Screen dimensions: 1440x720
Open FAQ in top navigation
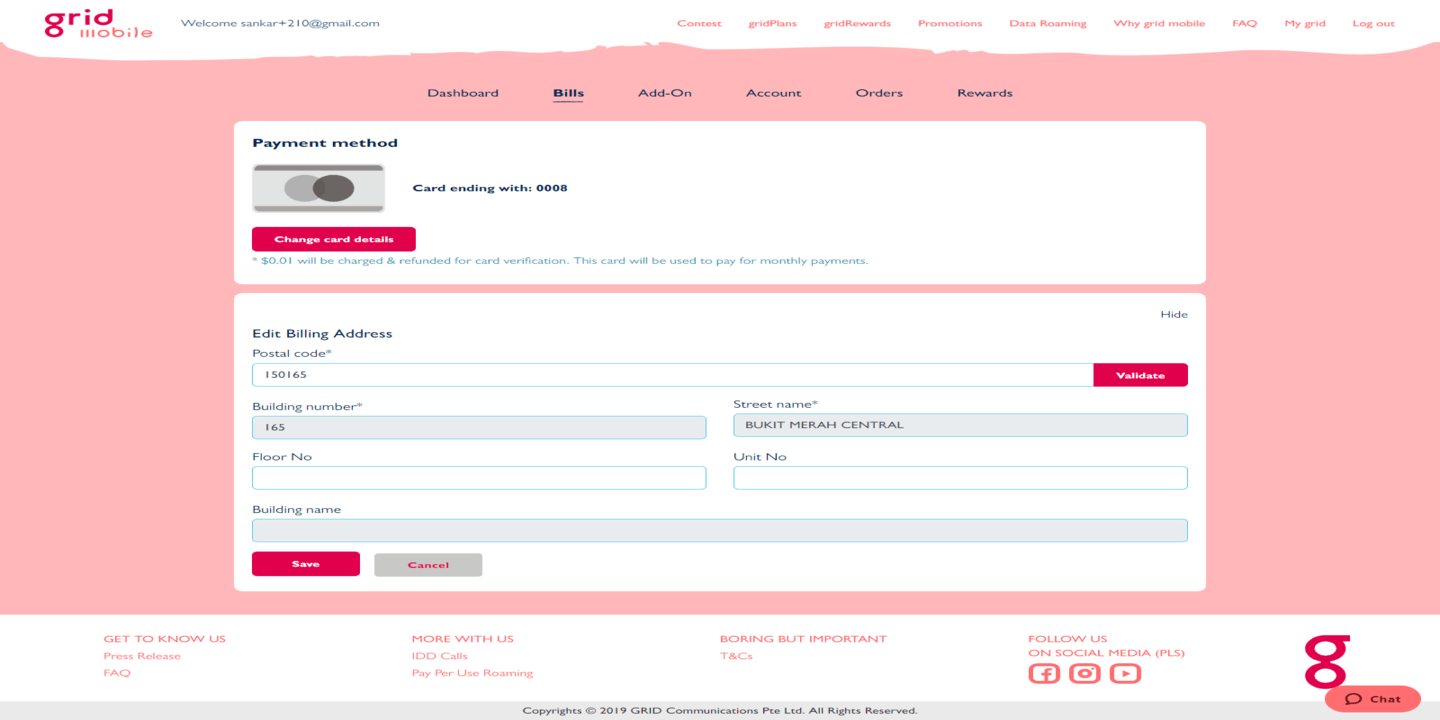point(1245,23)
